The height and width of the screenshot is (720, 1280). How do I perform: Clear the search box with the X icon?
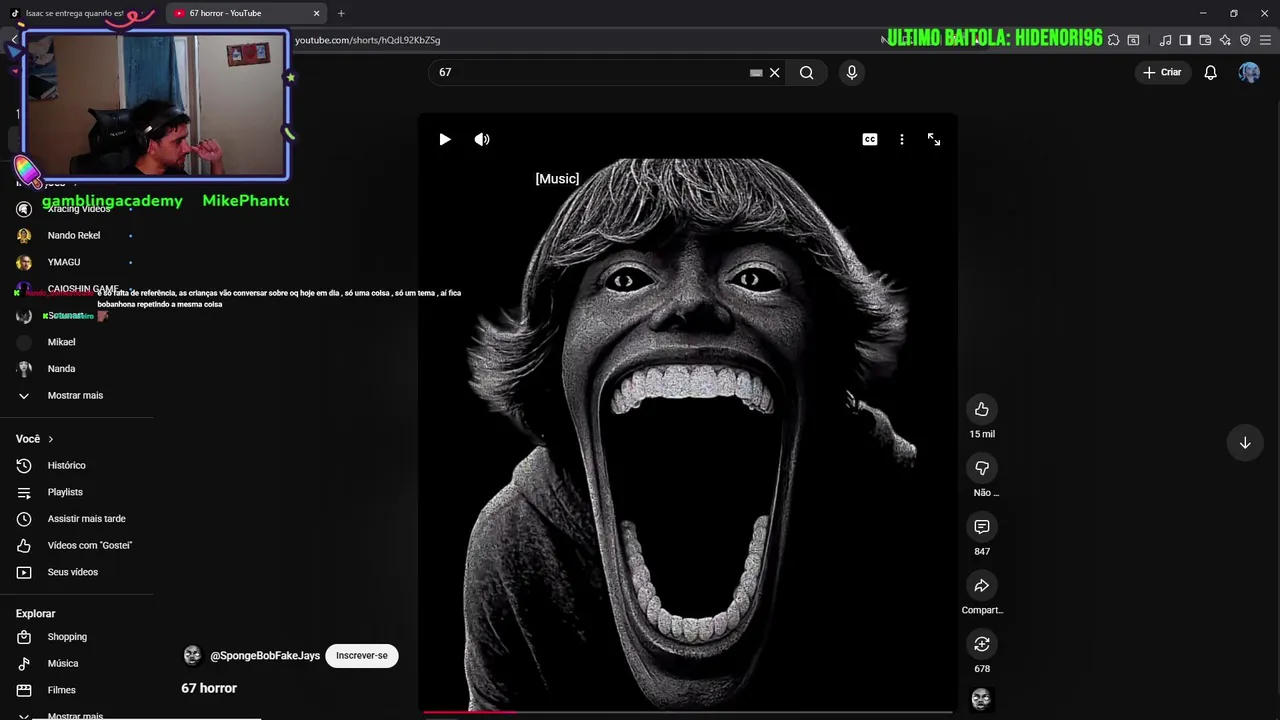774,72
